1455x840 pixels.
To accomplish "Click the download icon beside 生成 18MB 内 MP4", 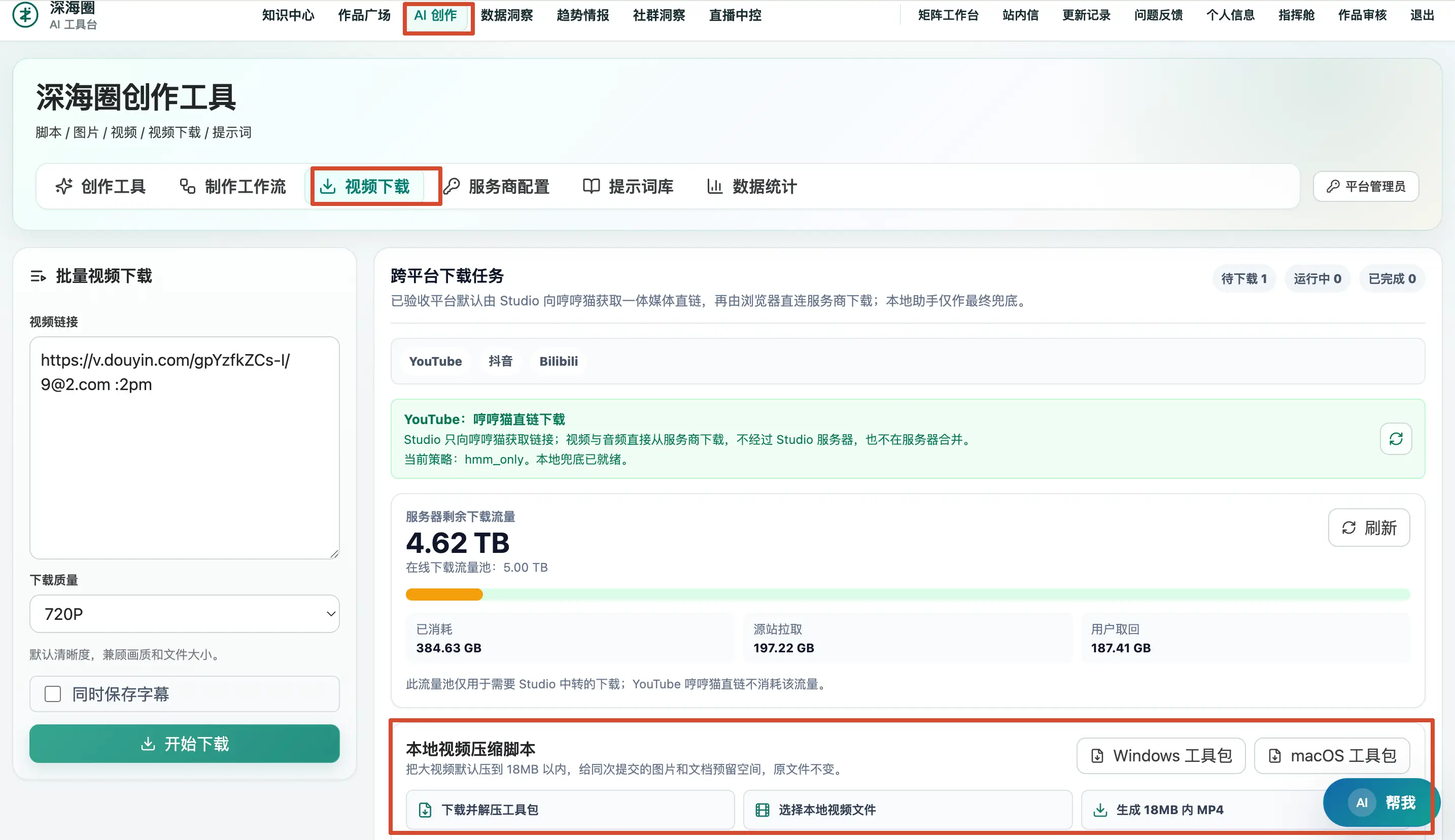I will point(1100,810).
